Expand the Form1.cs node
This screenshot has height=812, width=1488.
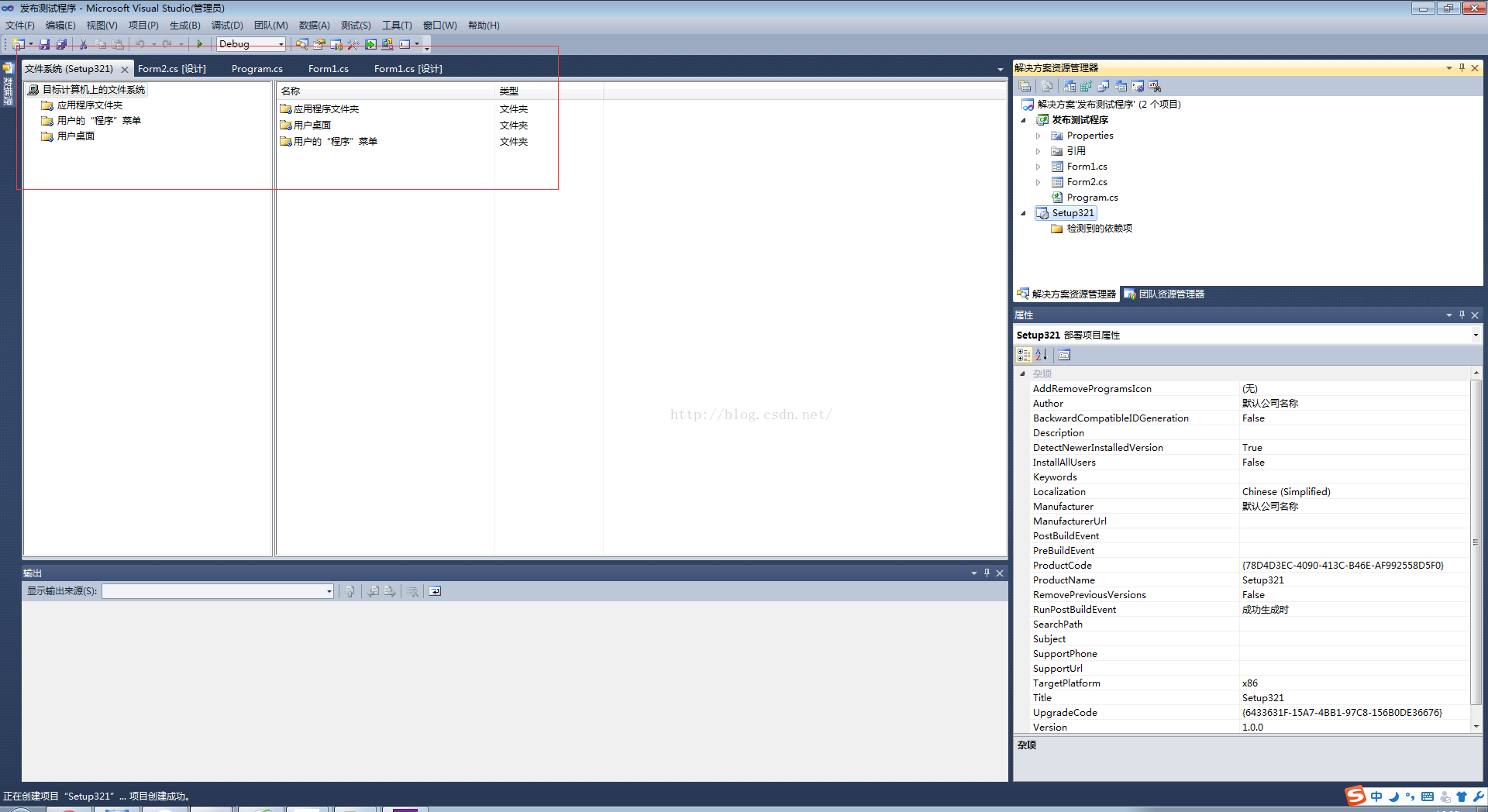(1038, 167)
